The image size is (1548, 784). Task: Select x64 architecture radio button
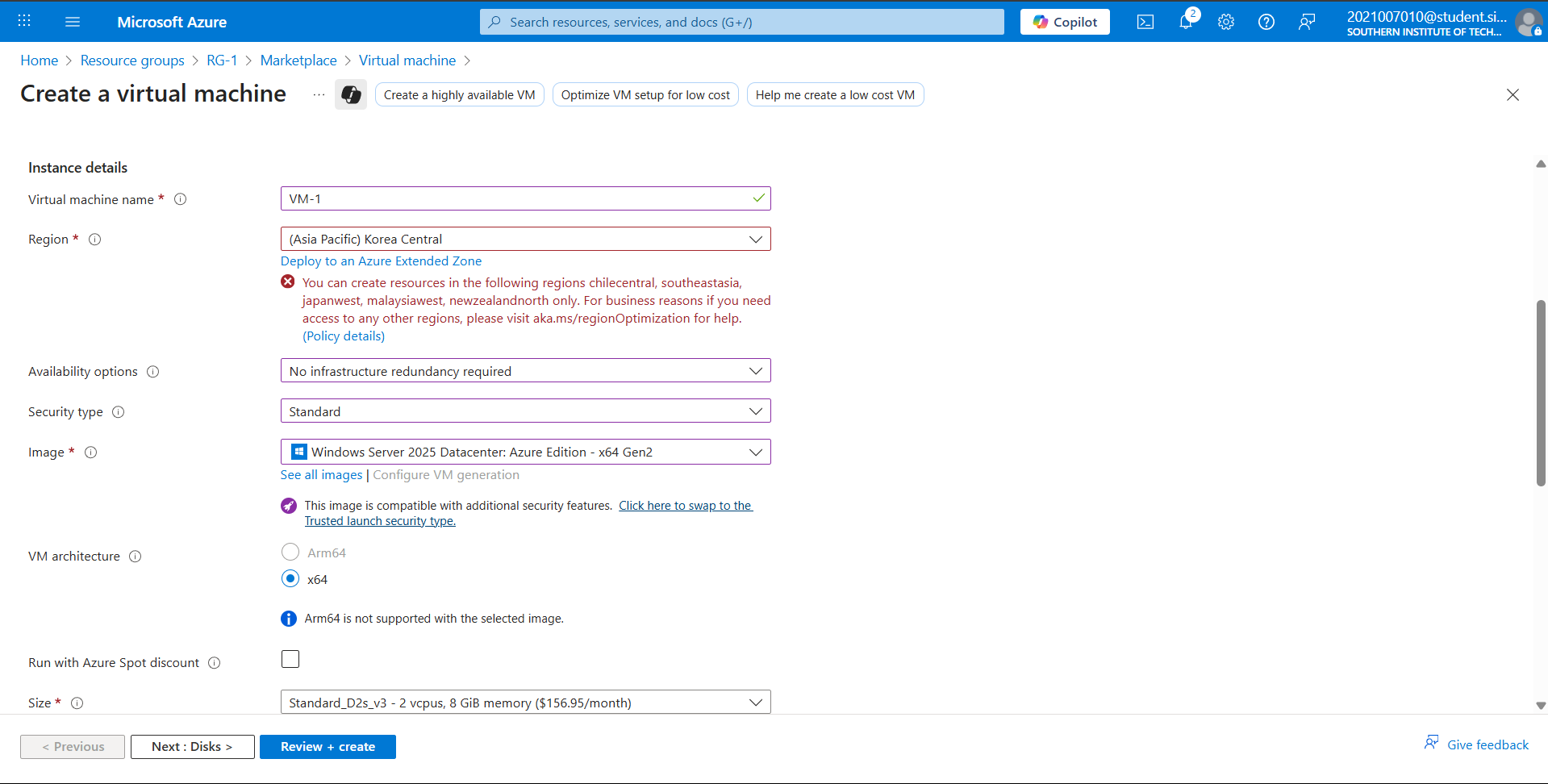point(290,578)
